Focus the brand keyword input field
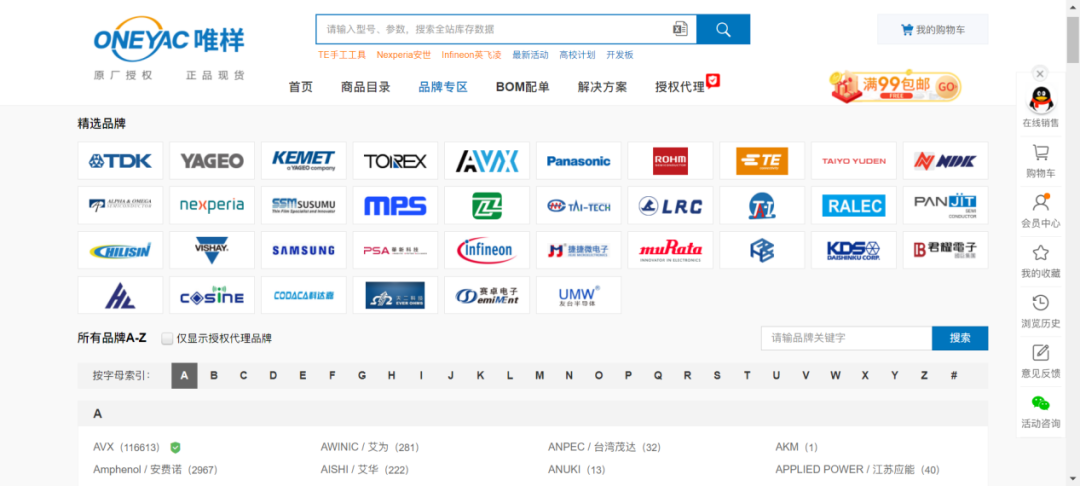This screenshot has height=486, width=1080. [x=847, y=338]
